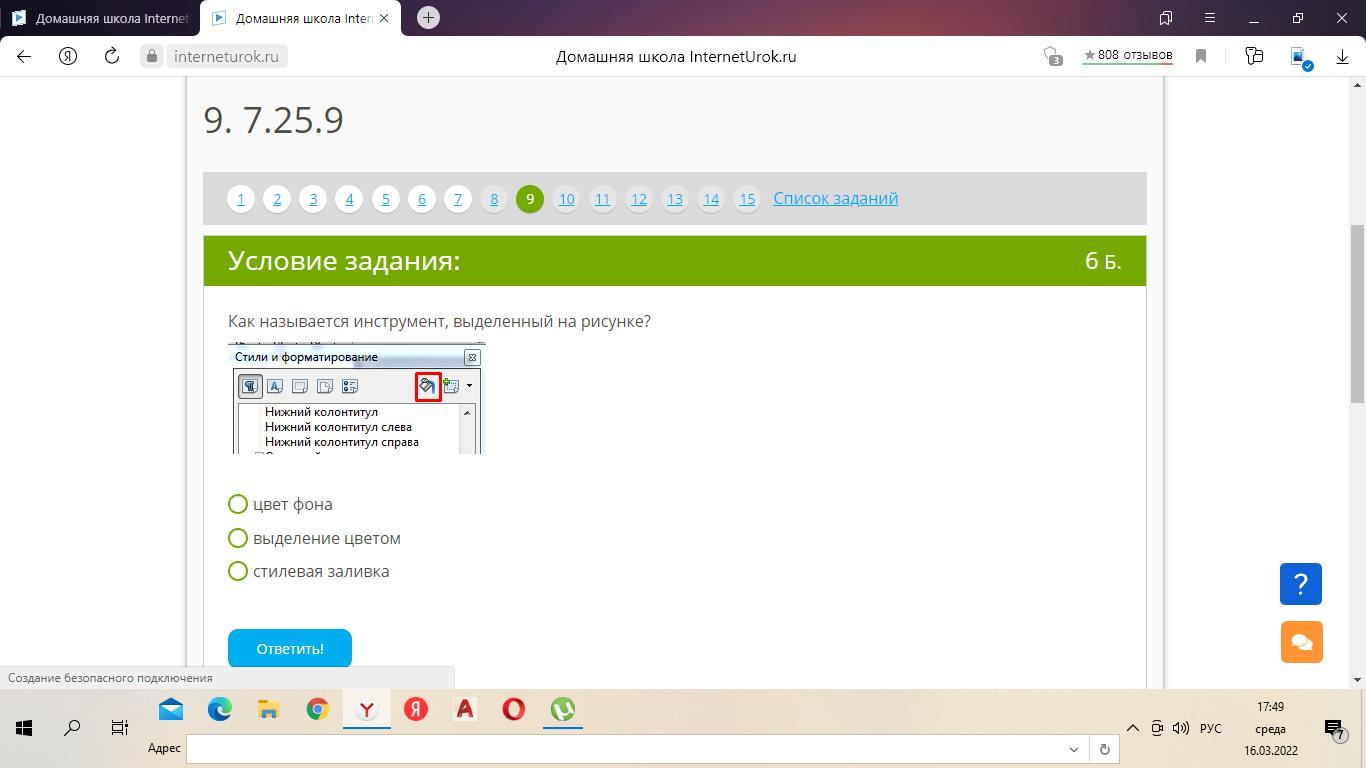1366x768 pixels.
Task: Go to task number 3
Action: click(313, 199)
